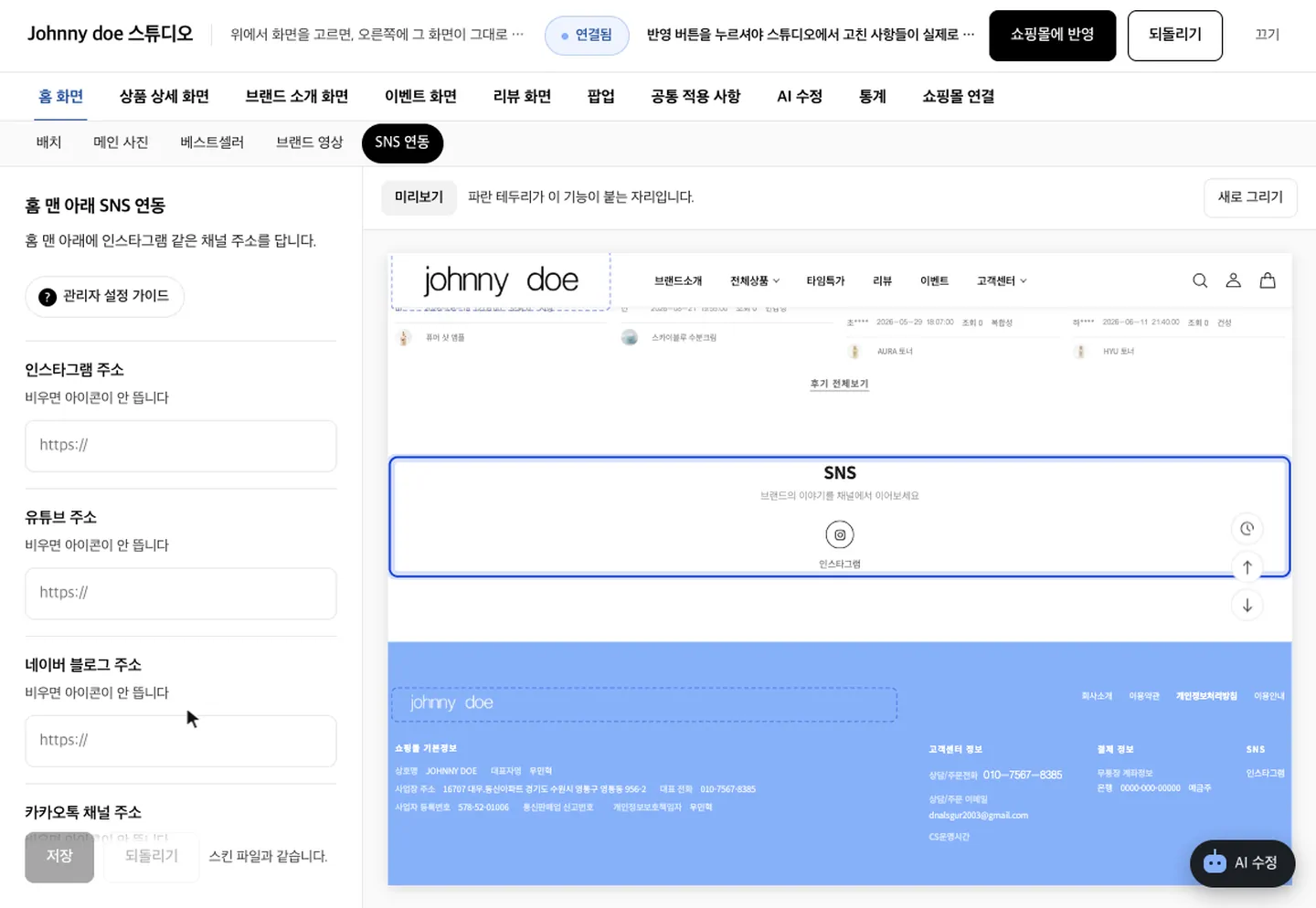The width and height of the screenshot is (1316, 908).
Task: Click the 미리보기 label button
Action: tap(419, 197)
